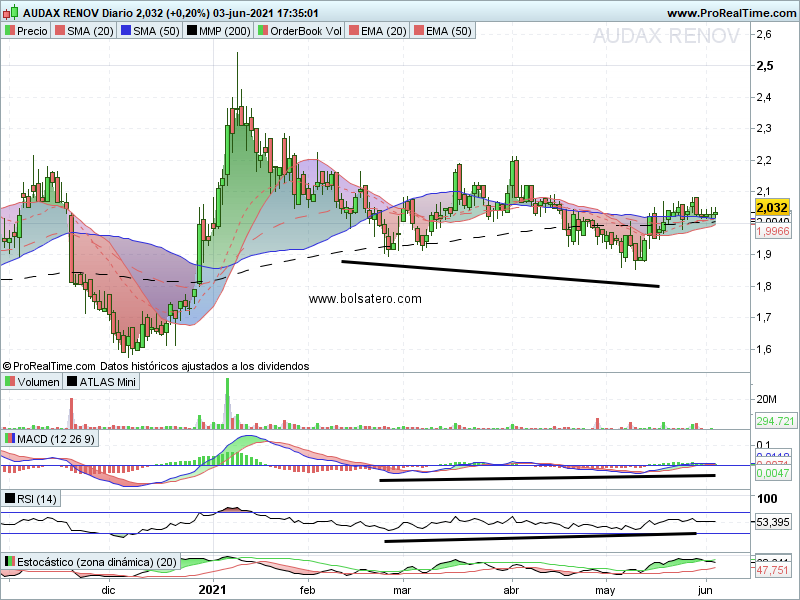The image size is (800, 600).
Task: Select the Precio legend item
Action: pyautogui.click(x=26, y=31)
